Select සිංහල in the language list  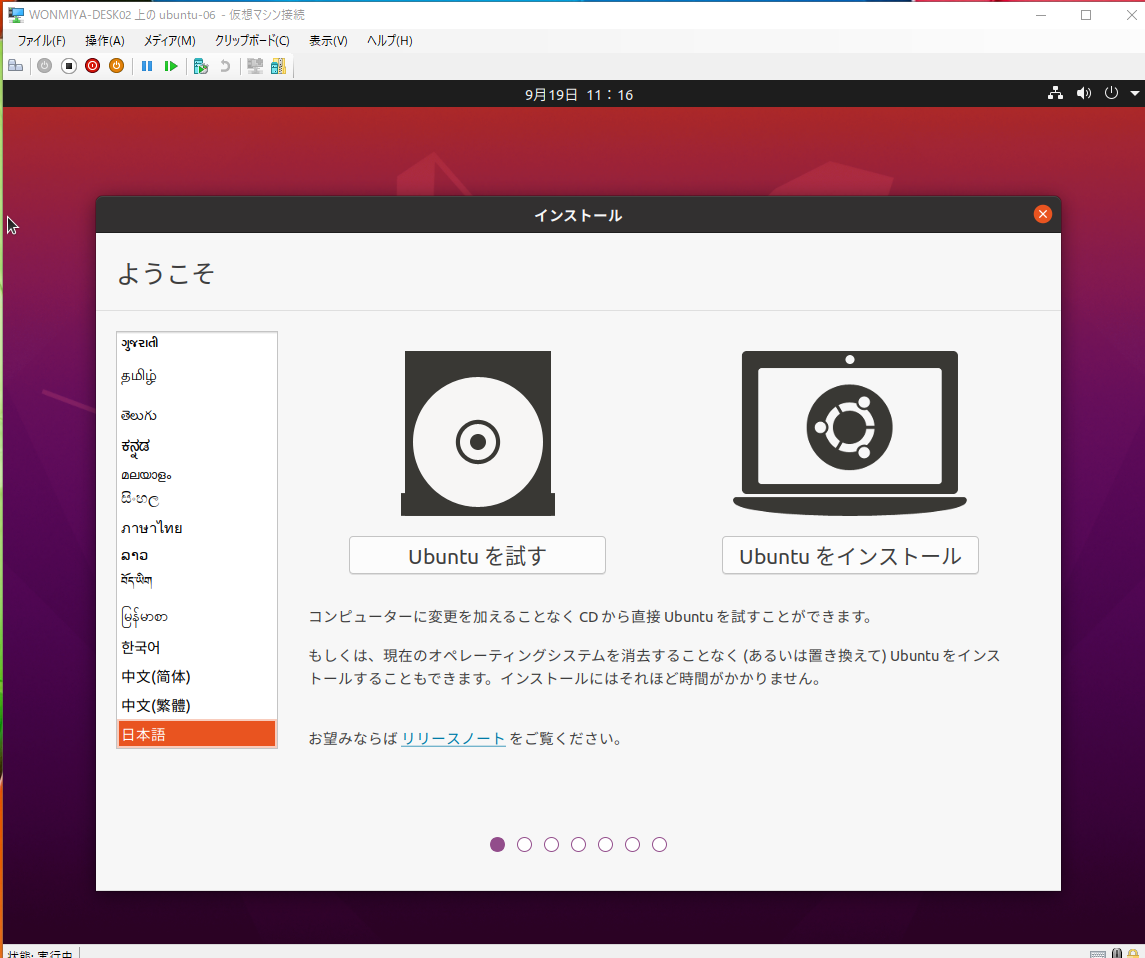(x=196, y=499)
